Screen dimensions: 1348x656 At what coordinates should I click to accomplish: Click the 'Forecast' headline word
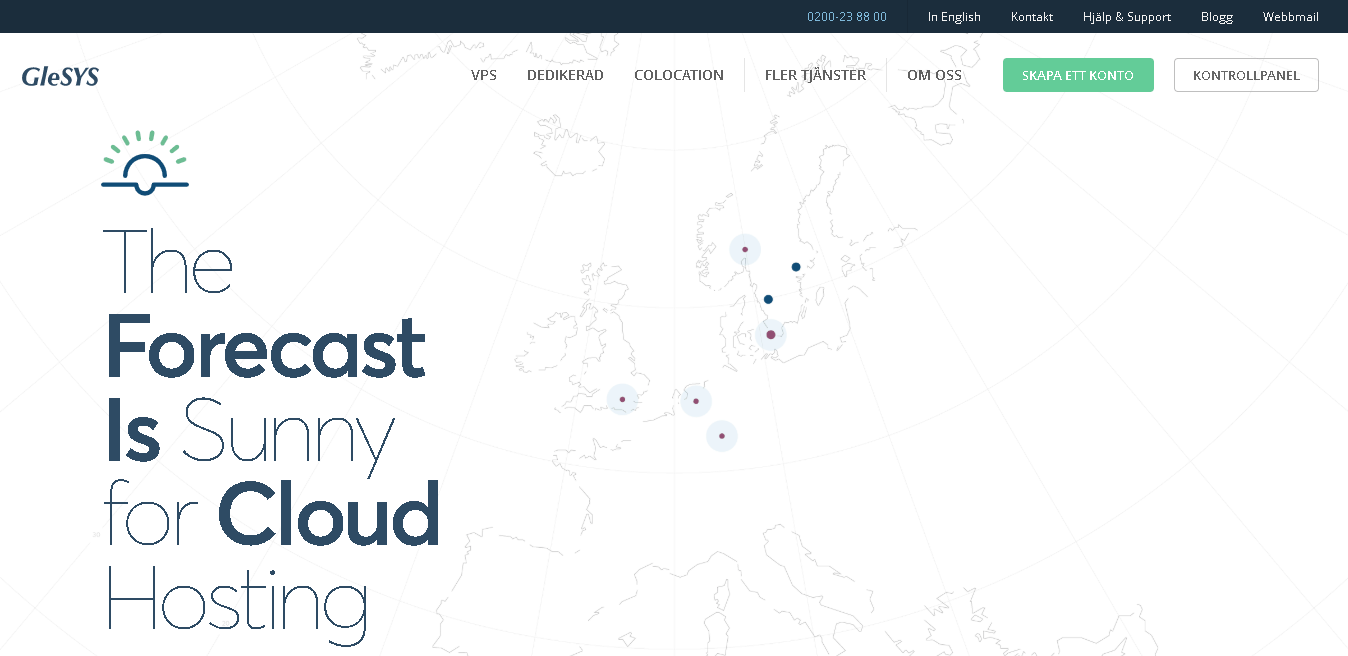pyautogui.click(x=265, y=346)
